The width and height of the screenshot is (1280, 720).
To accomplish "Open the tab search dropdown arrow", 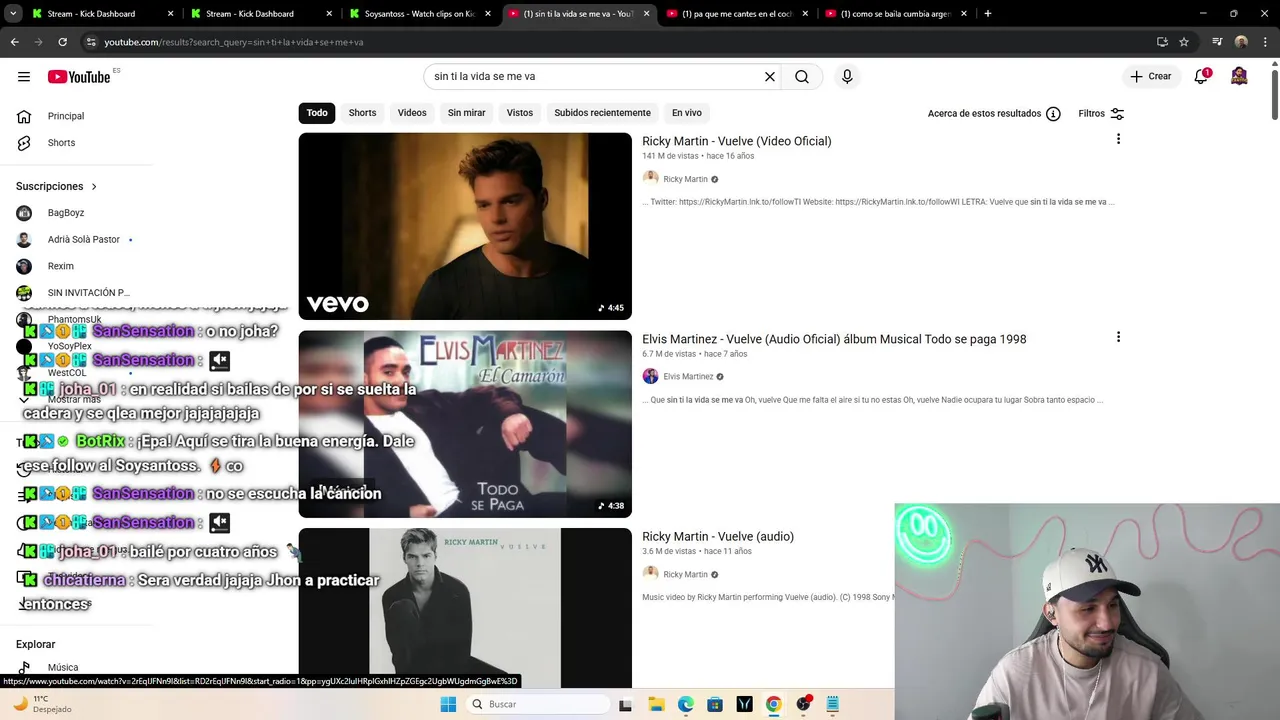I will tap(13, 14).
